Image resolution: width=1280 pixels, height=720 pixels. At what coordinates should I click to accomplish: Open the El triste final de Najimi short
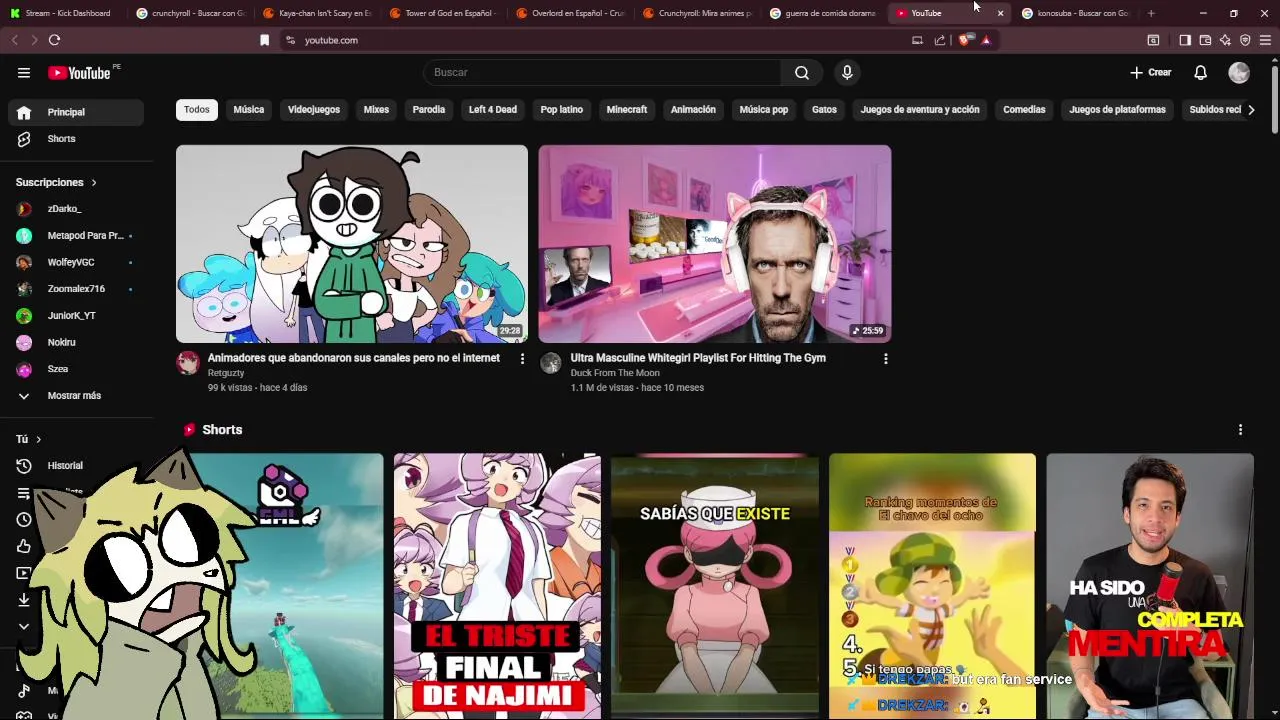tap(497, 587)
